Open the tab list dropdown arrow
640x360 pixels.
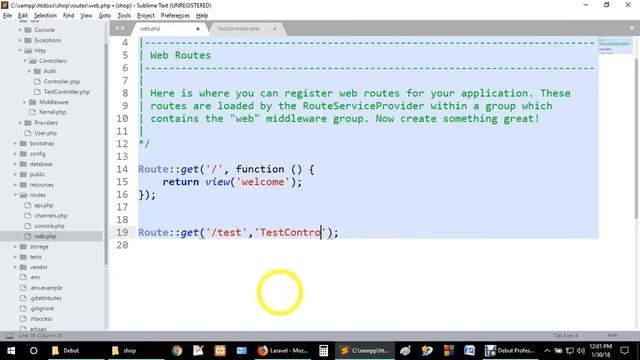click(x=632, y=28)
